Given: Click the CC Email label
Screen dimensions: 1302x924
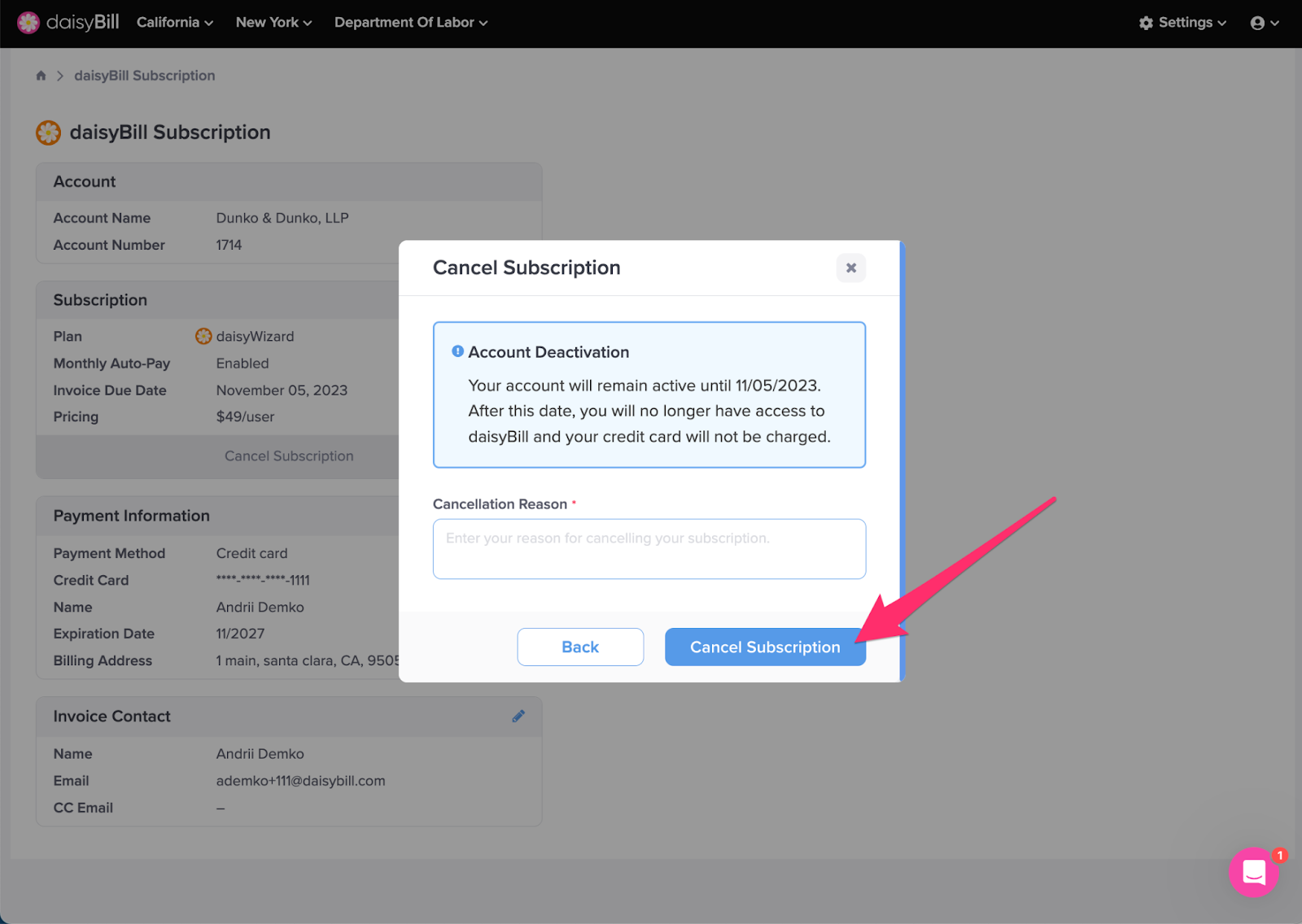Looking at the screenshot, I should pyautogui.click(x=83, y=808).
